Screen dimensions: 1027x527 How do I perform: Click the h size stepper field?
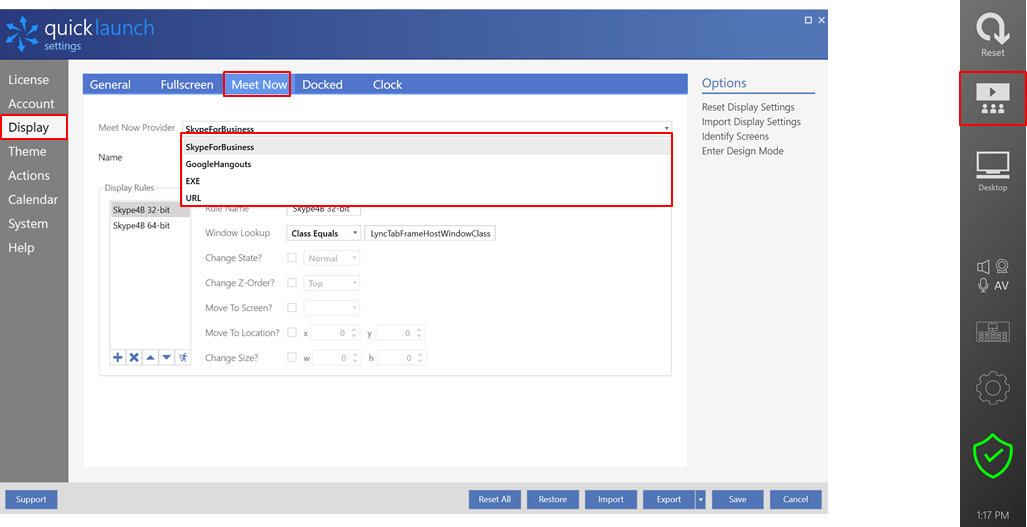[401, 357]
